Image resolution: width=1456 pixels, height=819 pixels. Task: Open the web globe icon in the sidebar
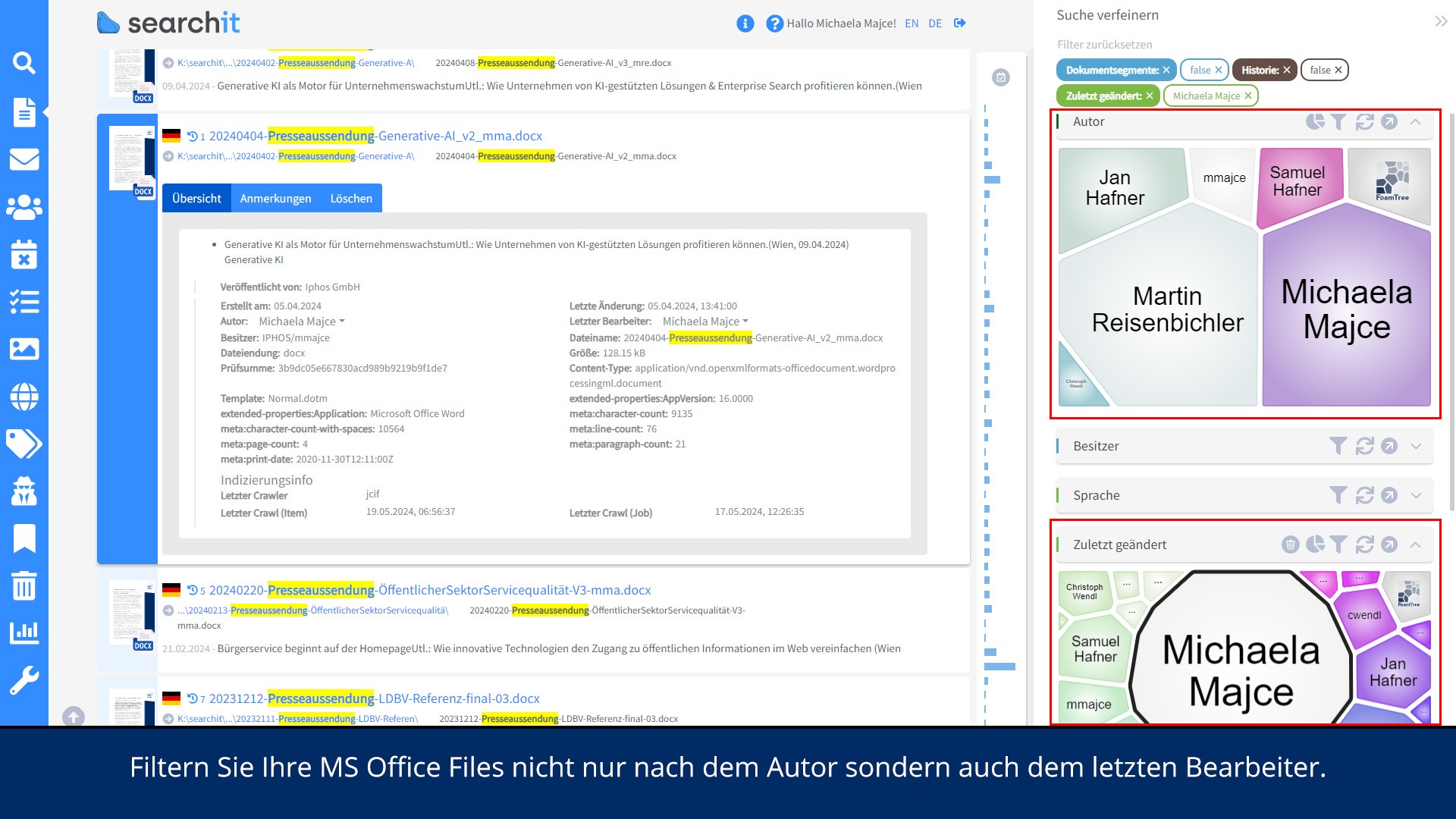pos(24,397)
